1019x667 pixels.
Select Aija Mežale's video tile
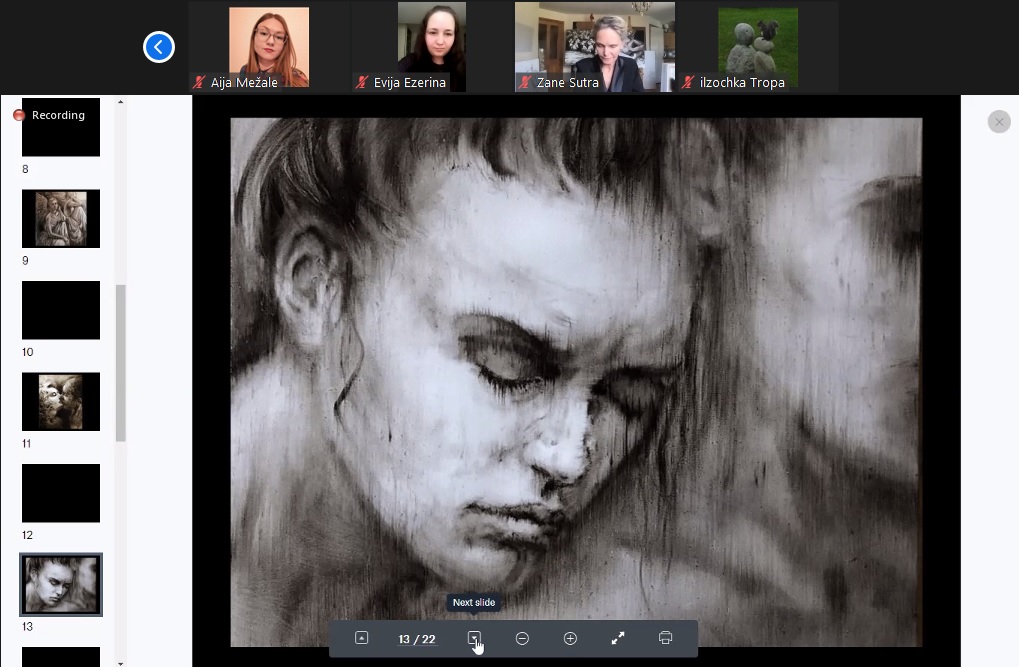pyautogui.click(x=269, y=47)
